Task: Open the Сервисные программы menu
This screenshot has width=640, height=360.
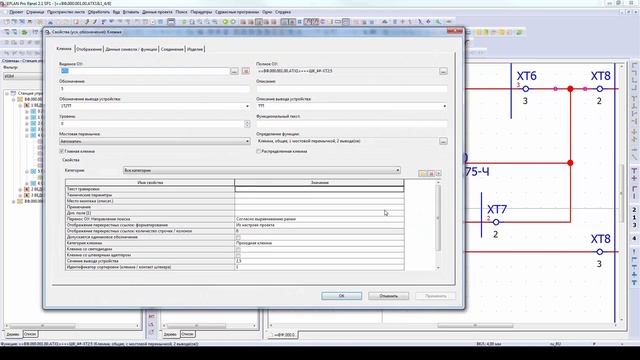Action: 237,12
